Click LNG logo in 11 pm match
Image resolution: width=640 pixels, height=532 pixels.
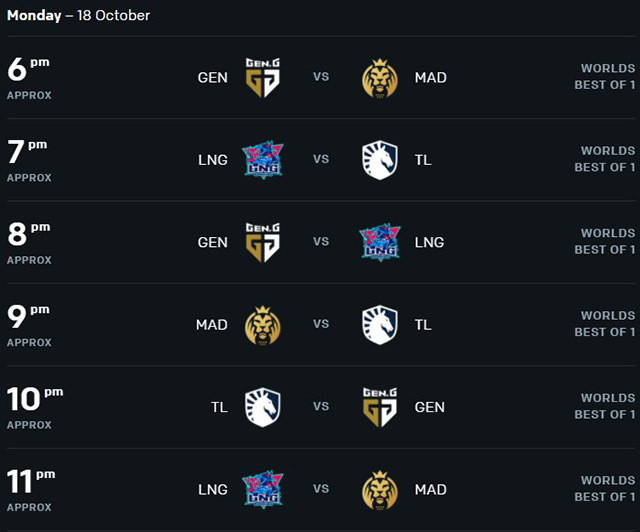pyautogui.click(x=262, y=490)
